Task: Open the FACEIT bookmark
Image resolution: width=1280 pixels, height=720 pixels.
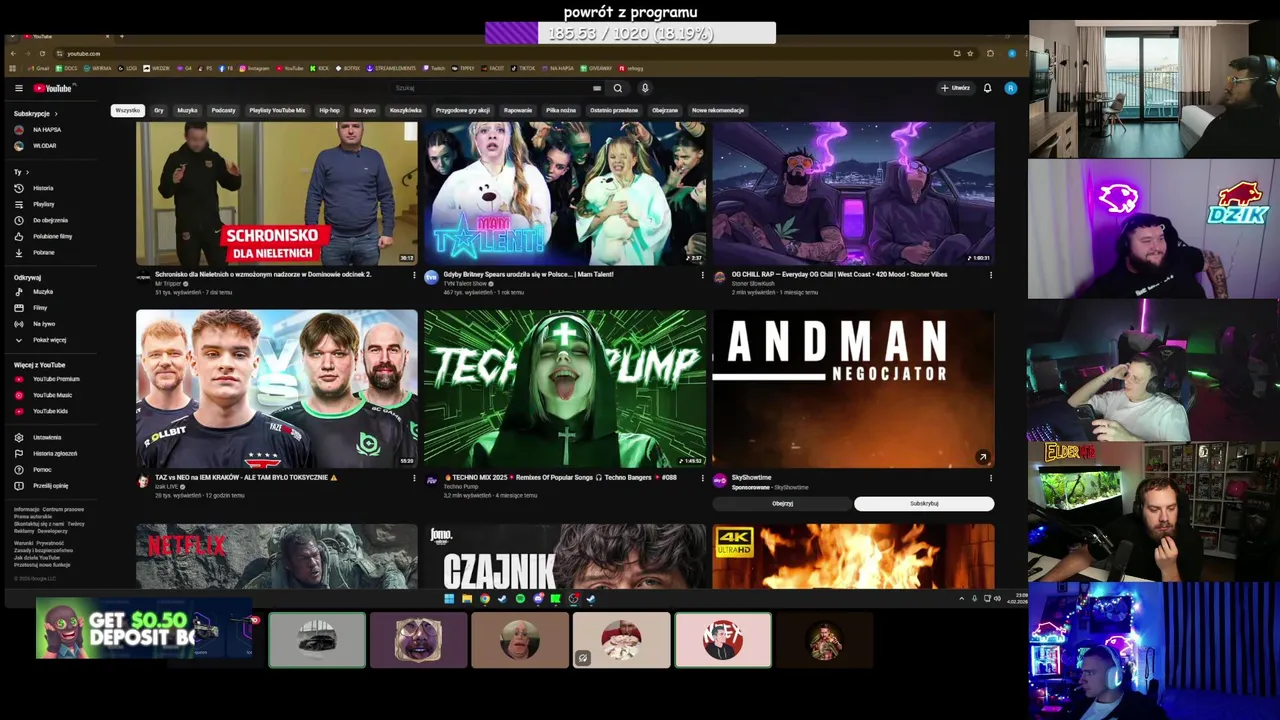Action: (493, 68)
